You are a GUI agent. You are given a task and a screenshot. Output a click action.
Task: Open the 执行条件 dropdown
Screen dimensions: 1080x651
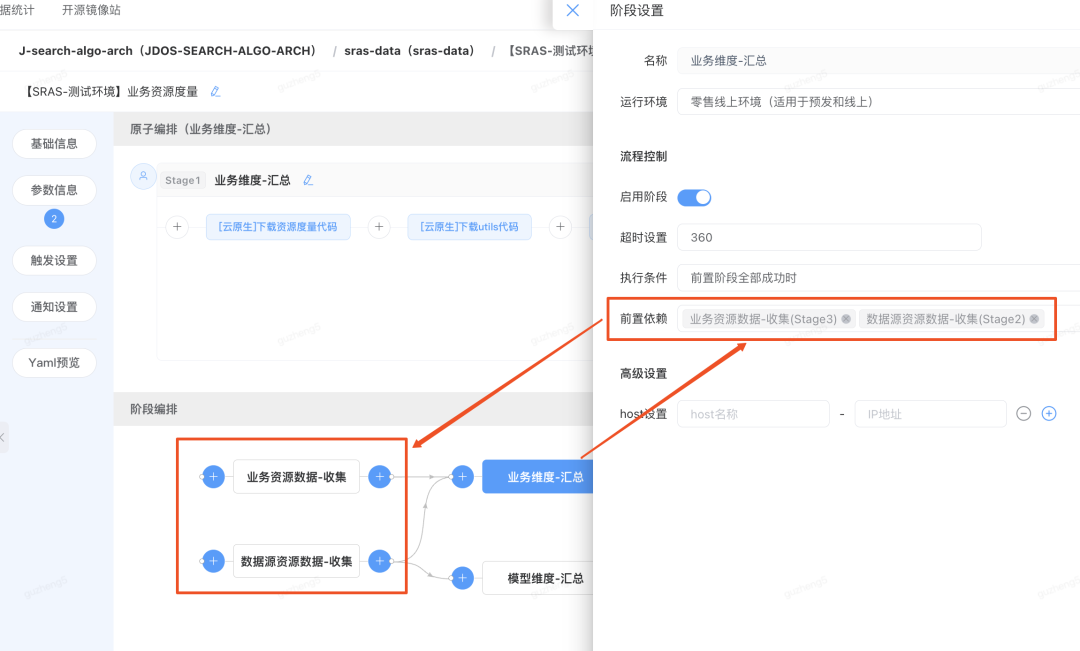click(x=878, y=278)
